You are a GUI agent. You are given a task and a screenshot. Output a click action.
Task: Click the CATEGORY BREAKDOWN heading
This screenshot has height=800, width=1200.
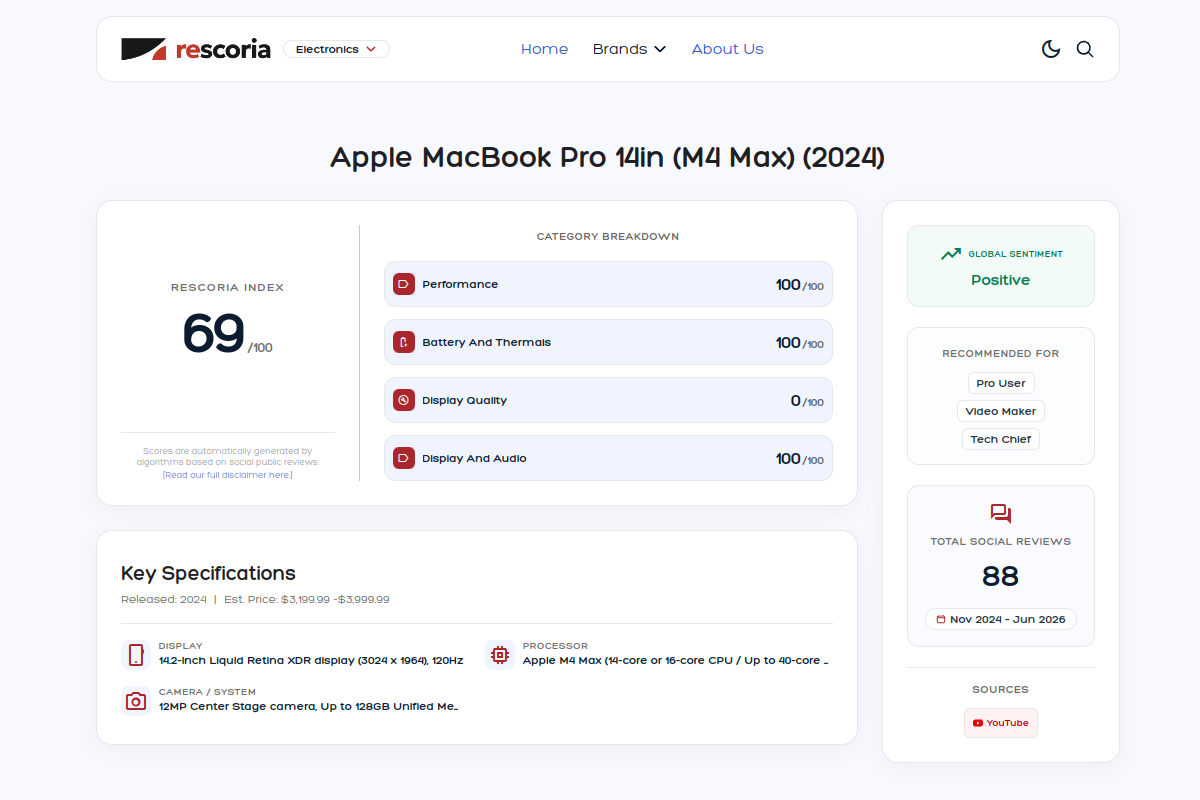(x=608, y=237)
